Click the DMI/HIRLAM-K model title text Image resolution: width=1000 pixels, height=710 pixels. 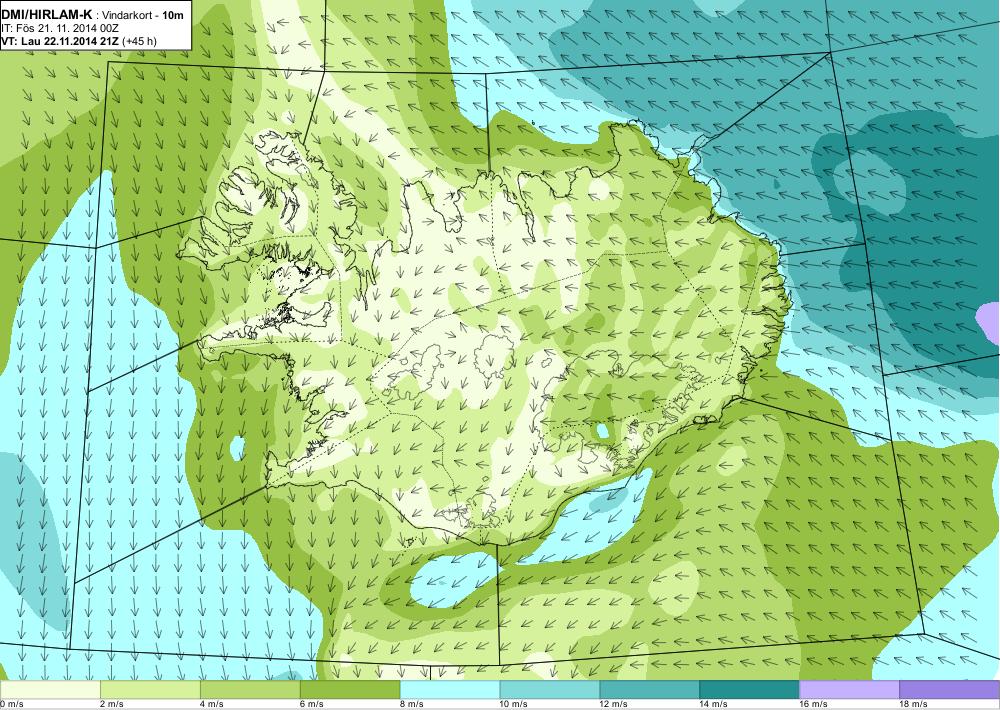[x=46, y=15]
